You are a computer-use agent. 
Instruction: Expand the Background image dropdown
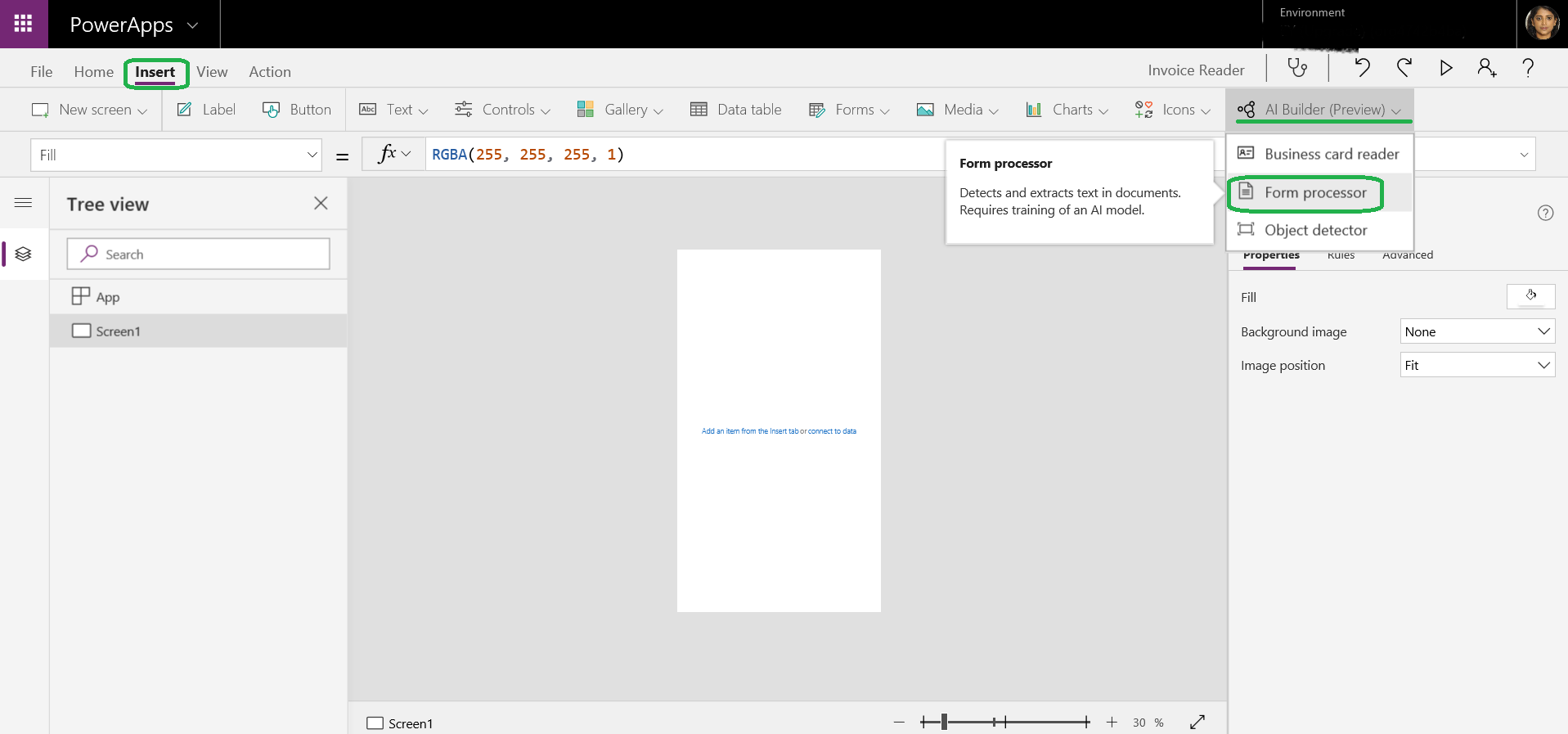click(x=1477, y=331)
